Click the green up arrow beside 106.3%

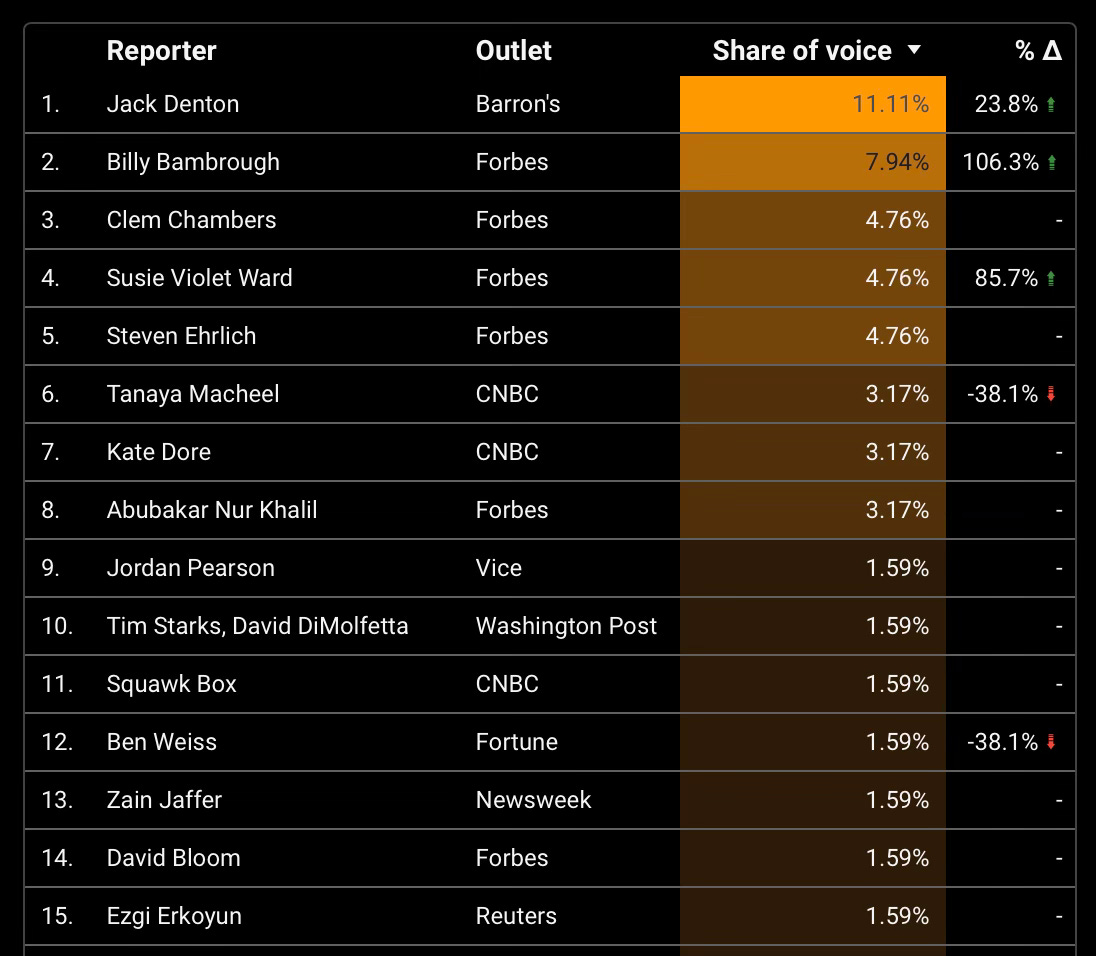[x=1051, y=162]
